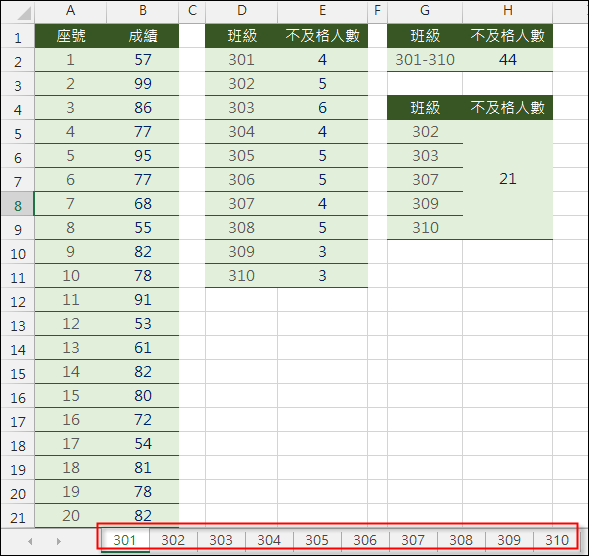Image resolution: width=589 pixels, height=556 pixels.
Task: Select seat number 7 in column A
Action: tap(71, 204)
